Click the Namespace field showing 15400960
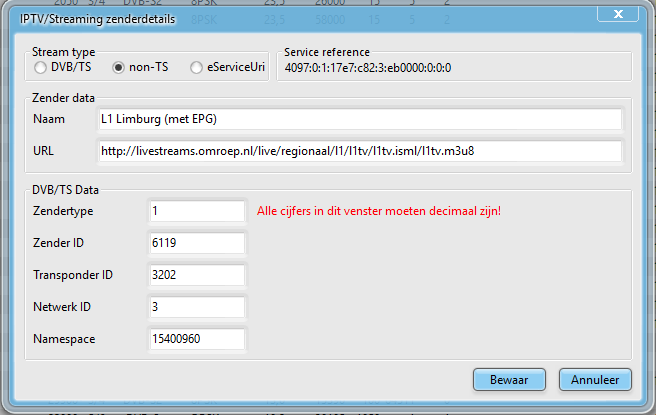Viewport: 656px width, 415px height. point(197,339)
